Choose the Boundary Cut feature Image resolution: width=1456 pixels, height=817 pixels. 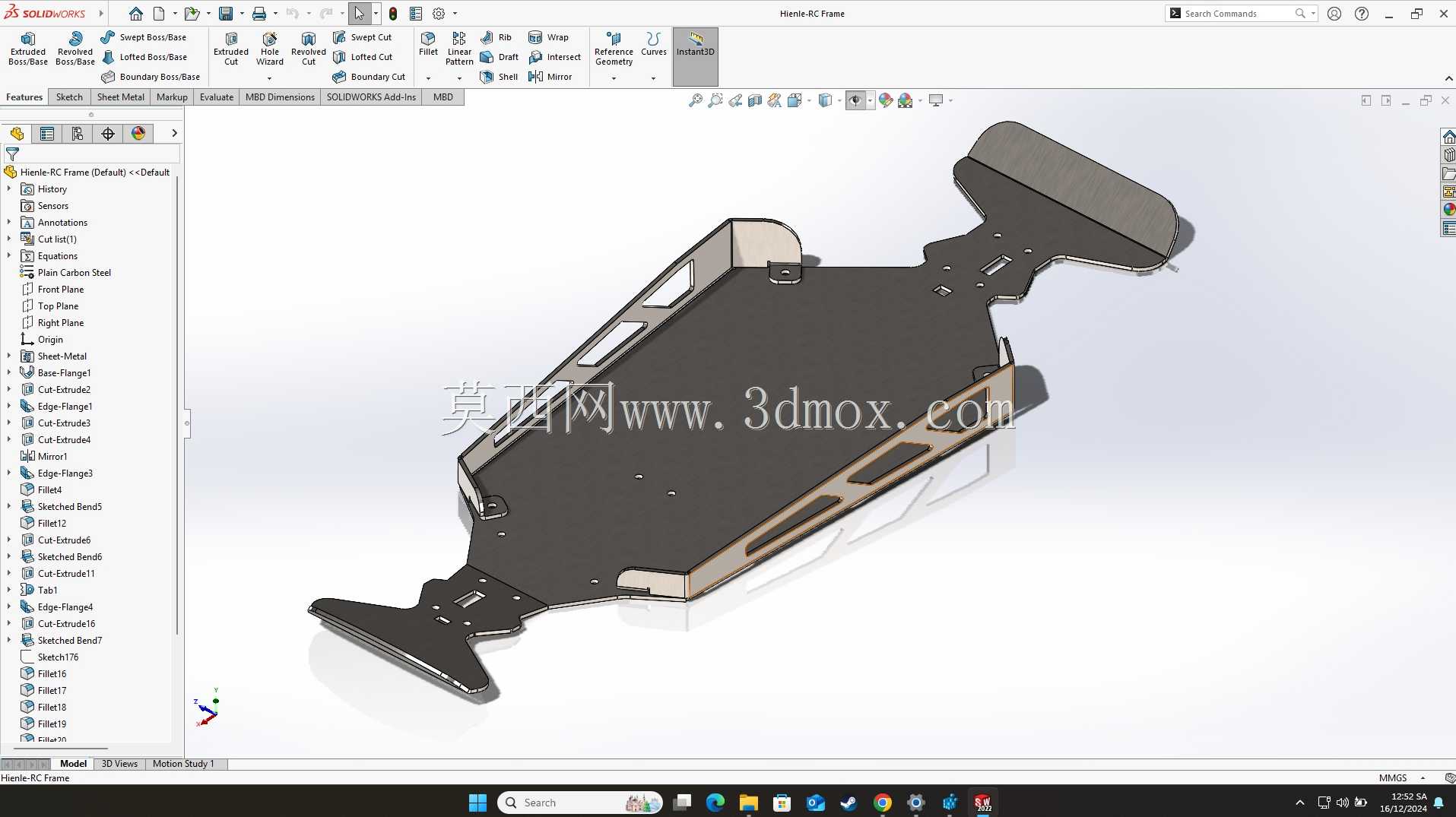tap(369, 77)
